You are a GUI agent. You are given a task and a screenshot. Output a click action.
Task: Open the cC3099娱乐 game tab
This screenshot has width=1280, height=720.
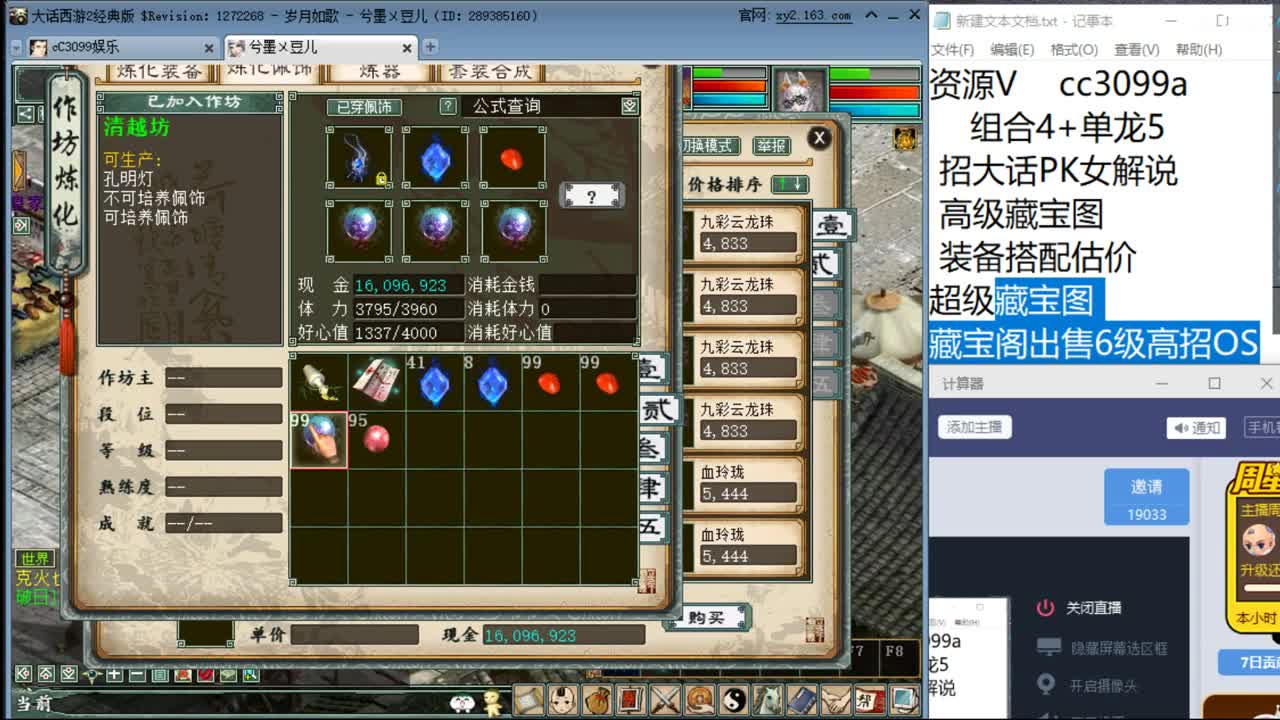pyautogui.click(x=120, y=47)
